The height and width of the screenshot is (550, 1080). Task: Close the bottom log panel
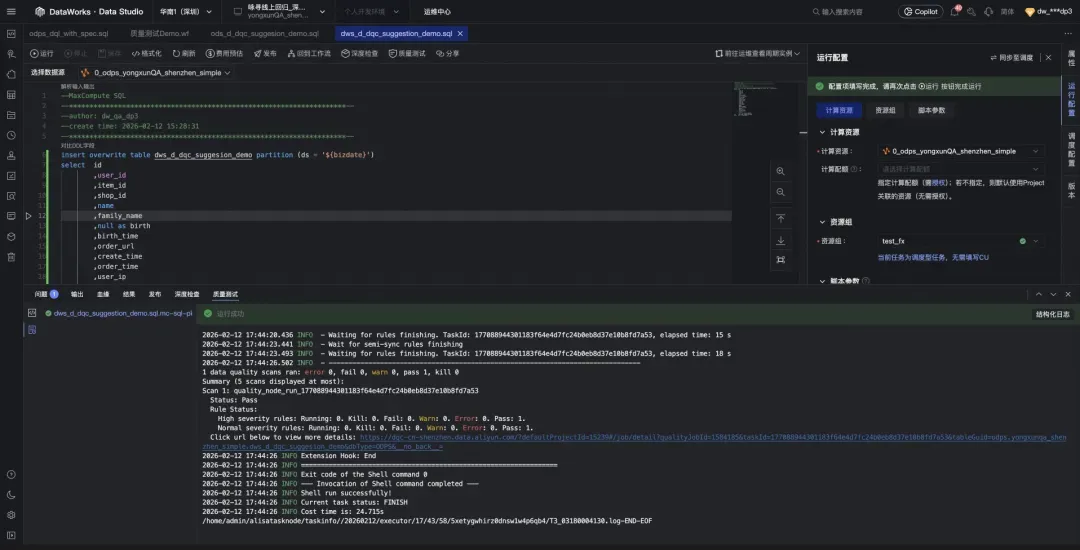pyautogui.click(x=1068, y=294)
